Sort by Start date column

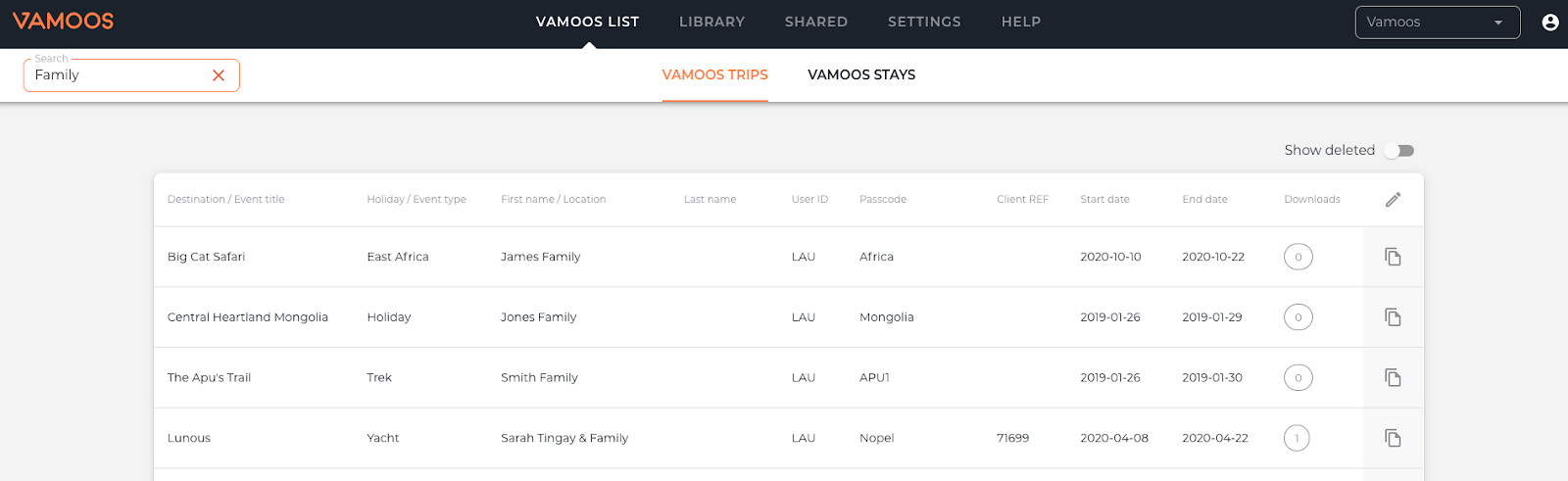1104,199
